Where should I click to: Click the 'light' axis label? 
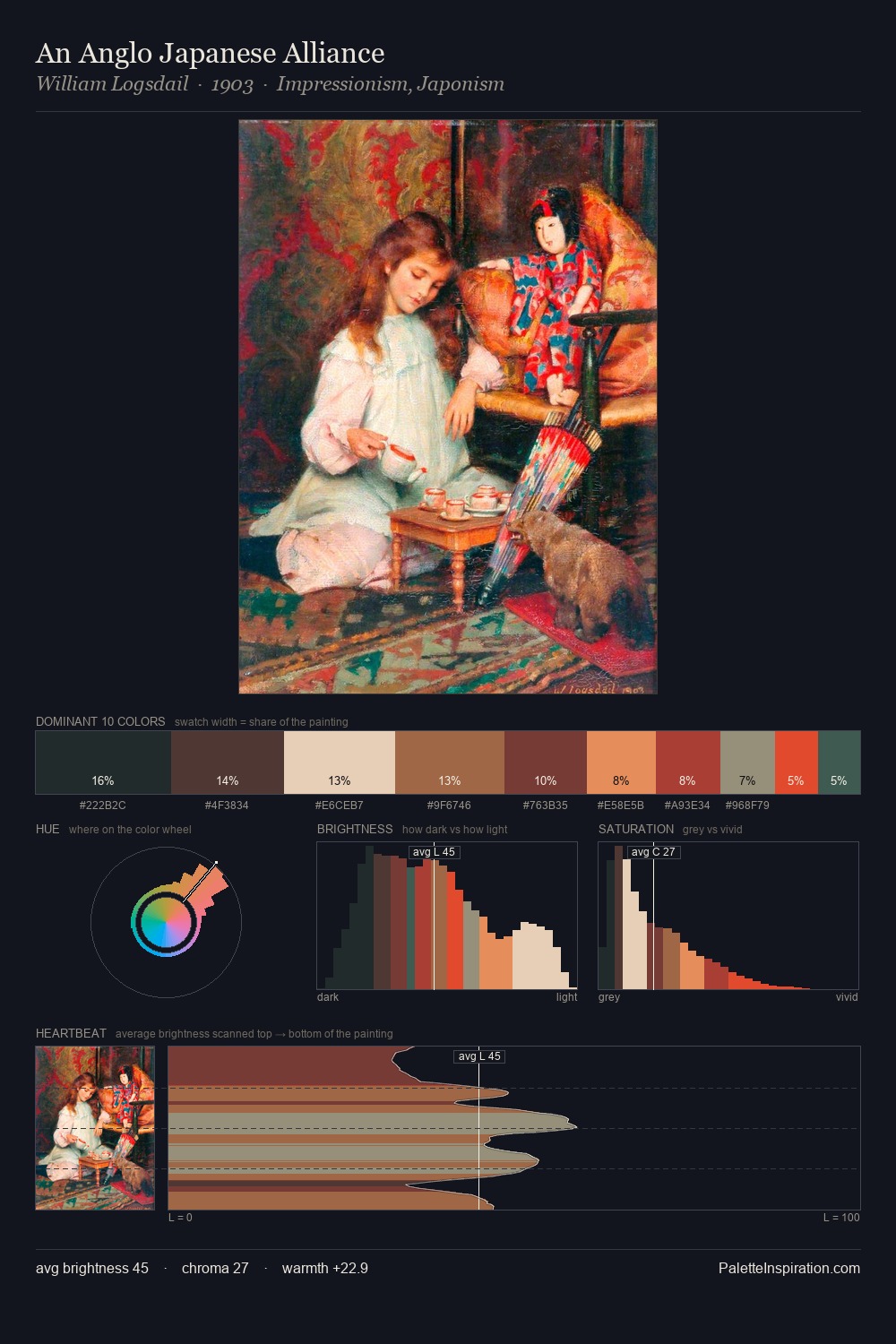pos(566,997)
